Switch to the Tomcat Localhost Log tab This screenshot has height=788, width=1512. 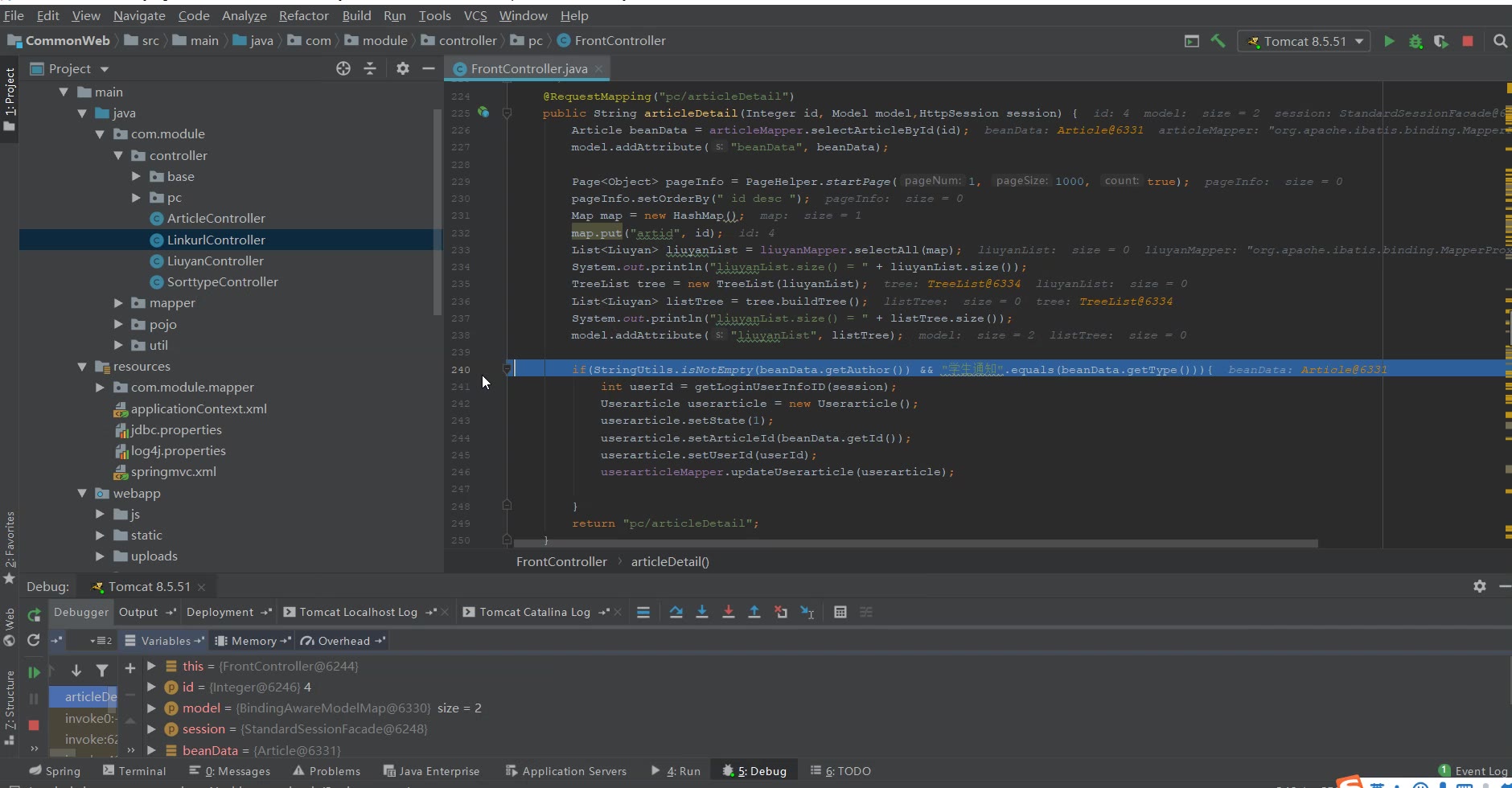[x=358, y=612]
